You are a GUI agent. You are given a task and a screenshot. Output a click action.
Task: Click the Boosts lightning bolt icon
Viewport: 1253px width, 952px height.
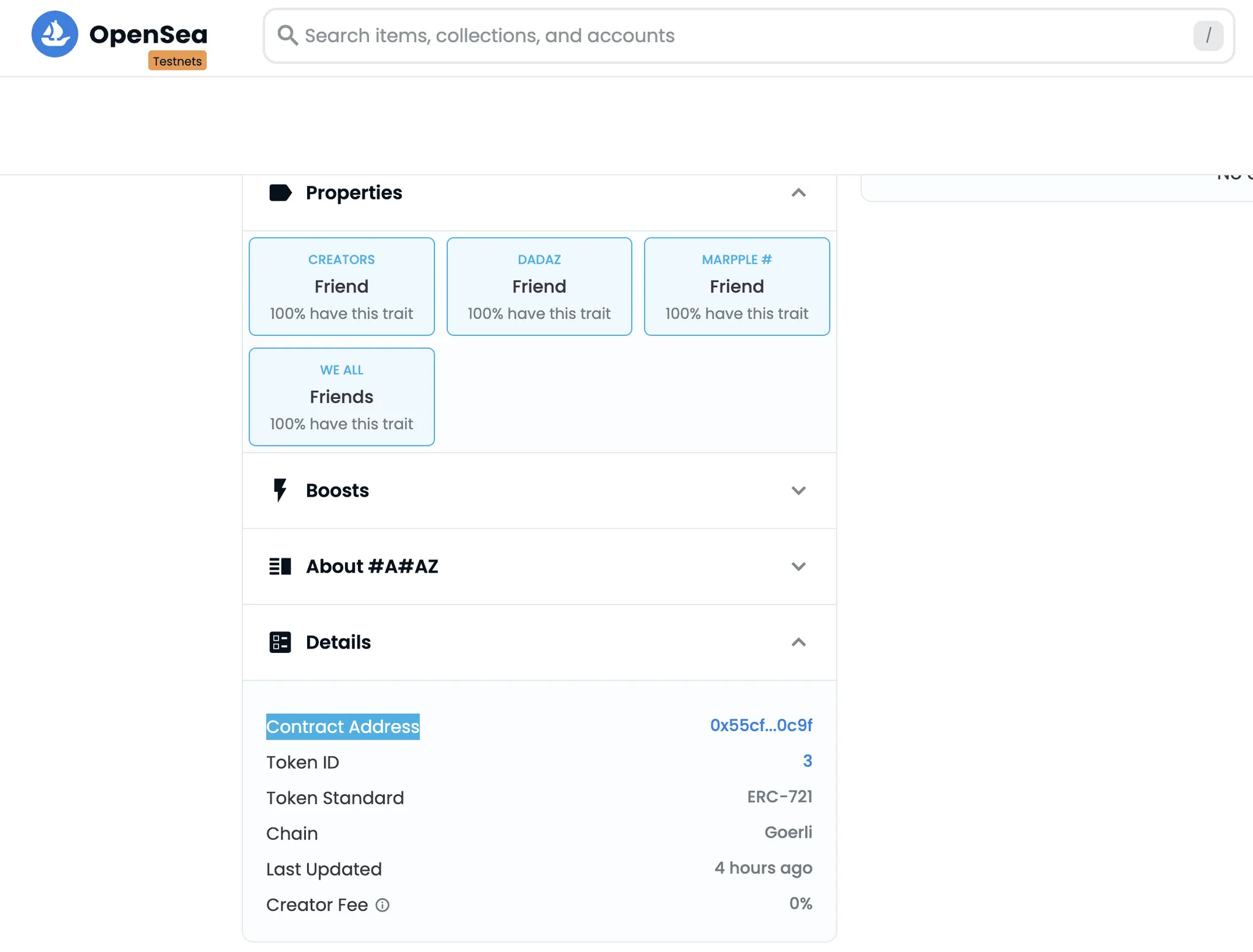(x=280, y=490)
